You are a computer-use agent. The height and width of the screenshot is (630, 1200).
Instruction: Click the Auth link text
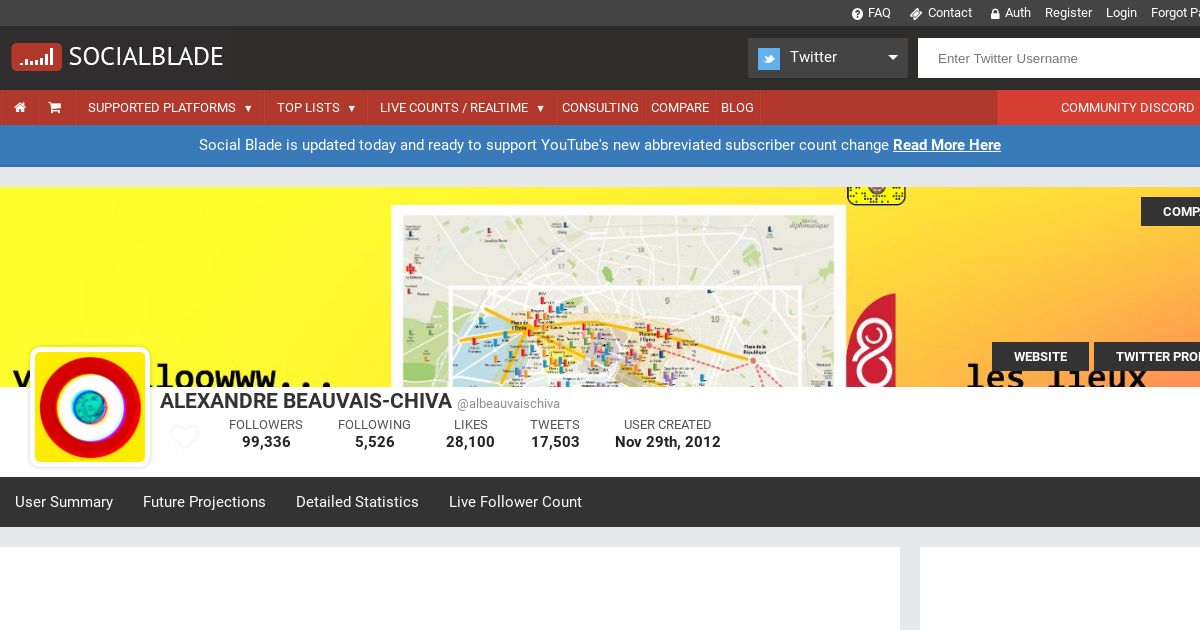pos(1018,13)
